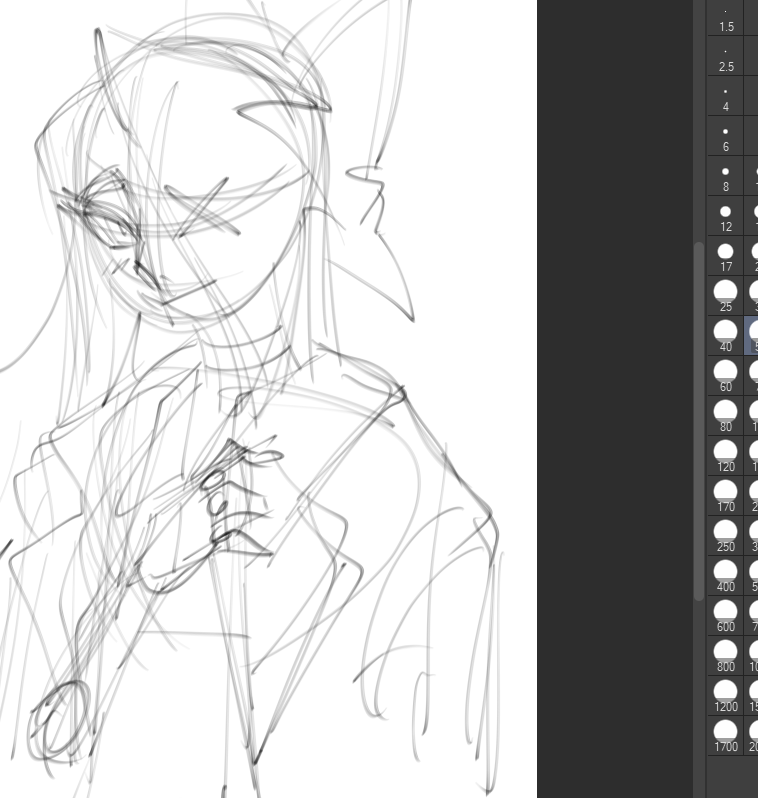Select the 120 brush size preset
The height and width of the screenshot is (798, 758).
(725, 455)
